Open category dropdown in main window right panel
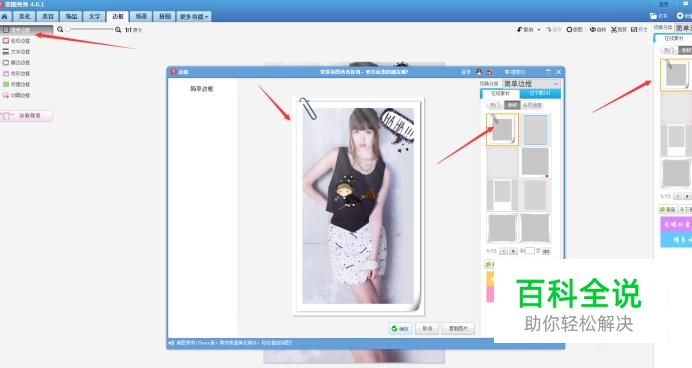 point(683,28)
